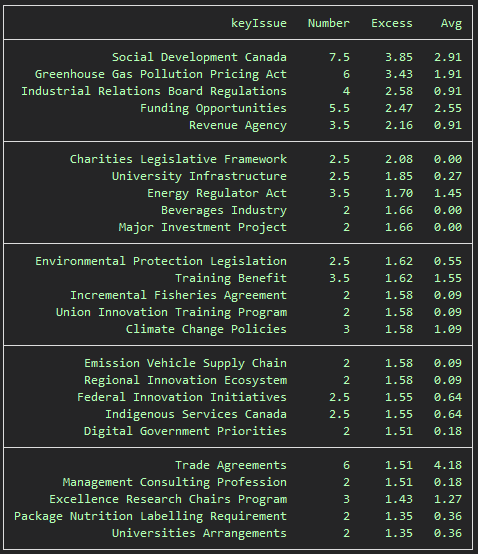Select the Excess value 1.70
Image resolution: width=478 pixels, height=554 pixels.
[x=399, y=193]
